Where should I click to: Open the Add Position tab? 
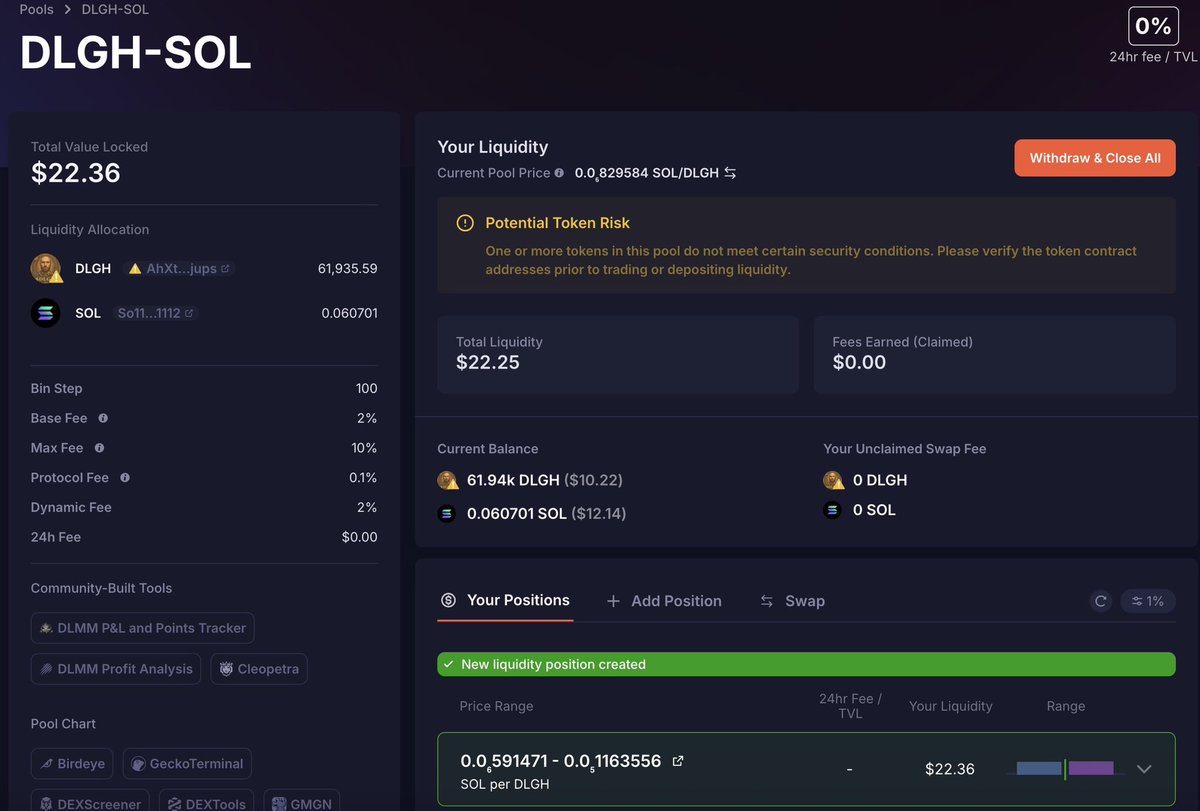pos(664,601)
